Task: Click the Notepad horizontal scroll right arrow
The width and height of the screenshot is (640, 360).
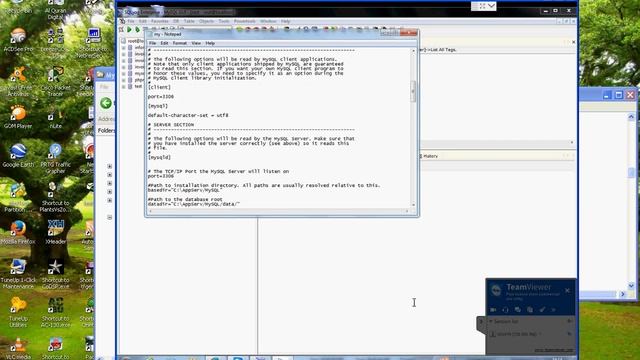Action: coord(407,211)
